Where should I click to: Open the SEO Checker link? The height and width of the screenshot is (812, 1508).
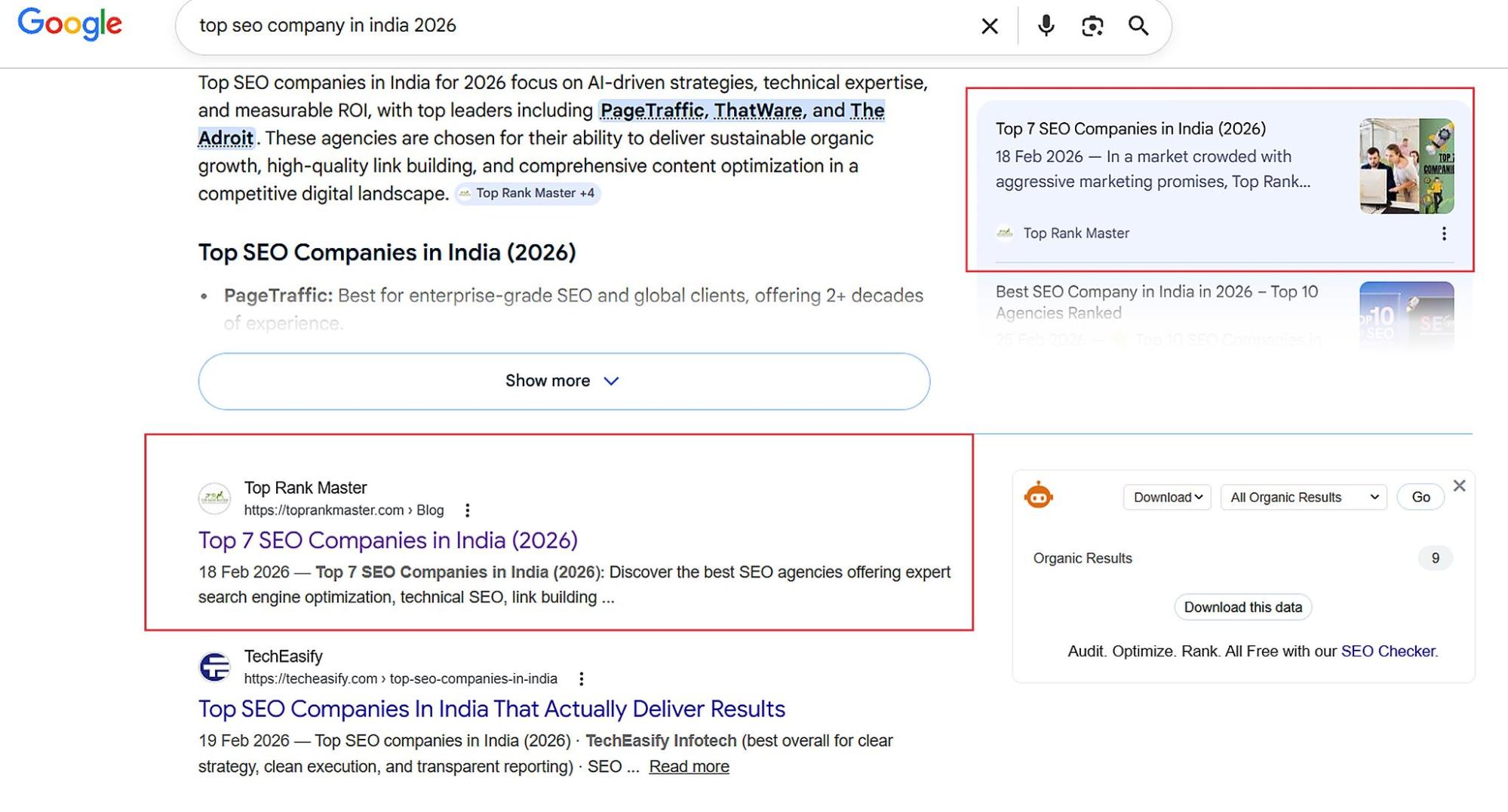1388,651
